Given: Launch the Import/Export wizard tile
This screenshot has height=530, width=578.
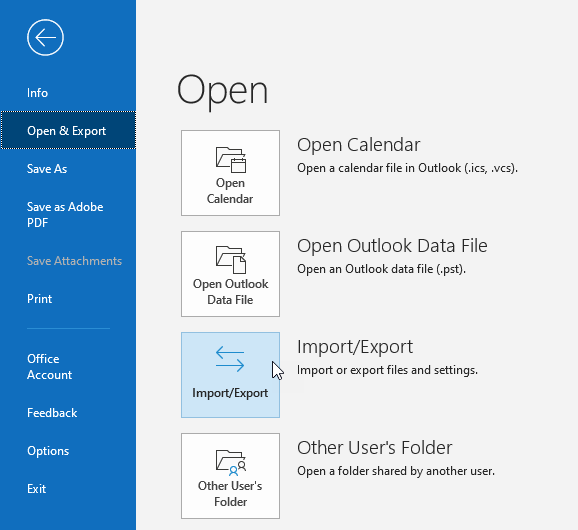Looking at the screenshot, I should click(230, 375).
